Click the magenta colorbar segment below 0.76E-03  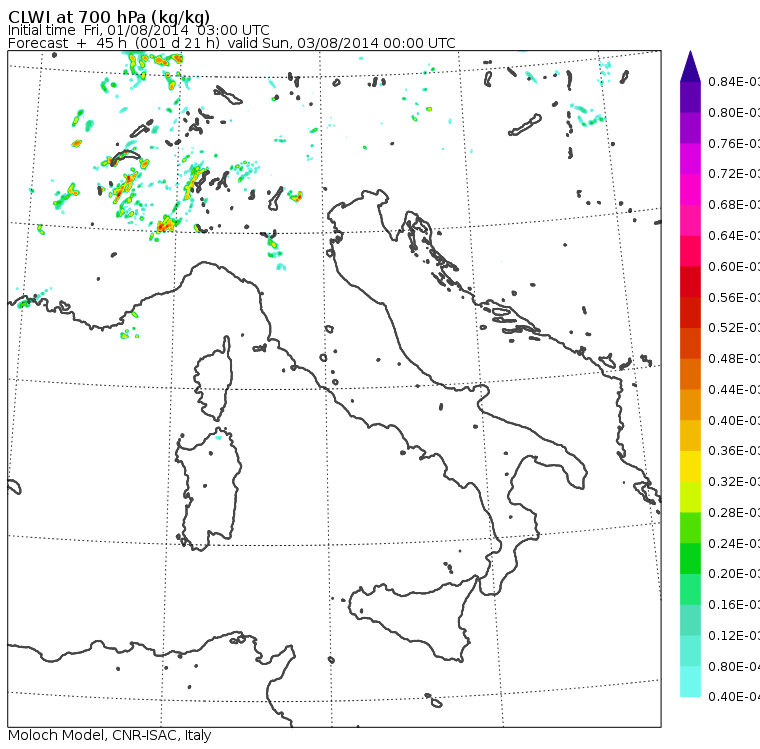click(690, 159)
